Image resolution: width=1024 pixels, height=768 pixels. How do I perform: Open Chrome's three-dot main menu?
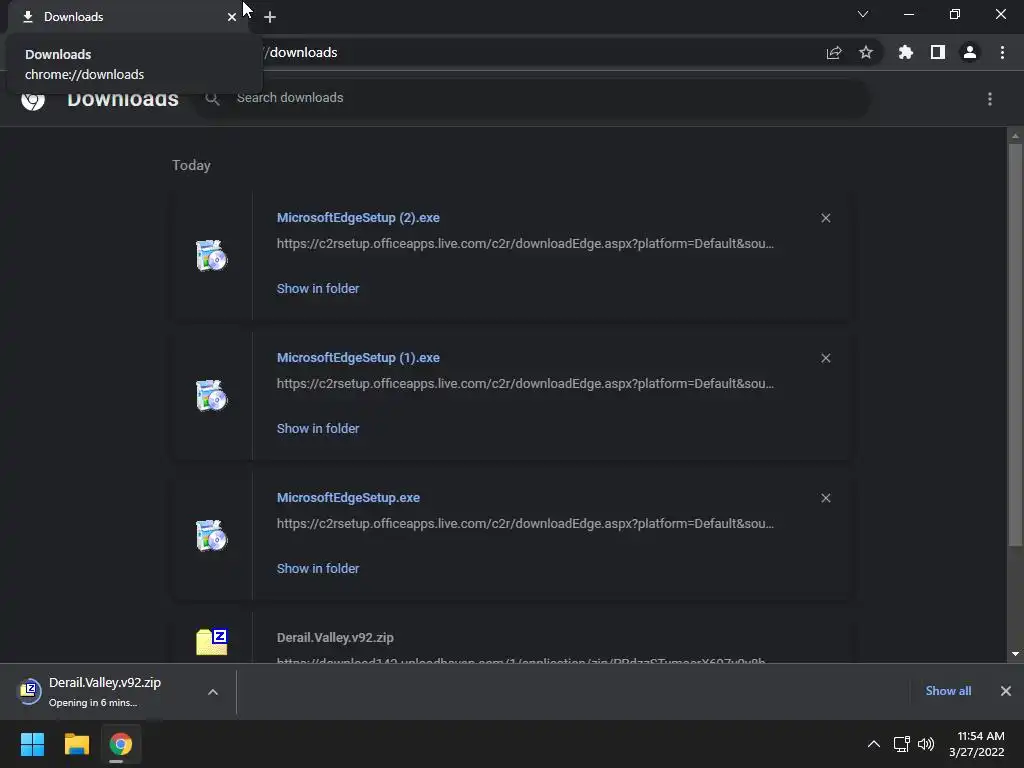coord(1002,52)
